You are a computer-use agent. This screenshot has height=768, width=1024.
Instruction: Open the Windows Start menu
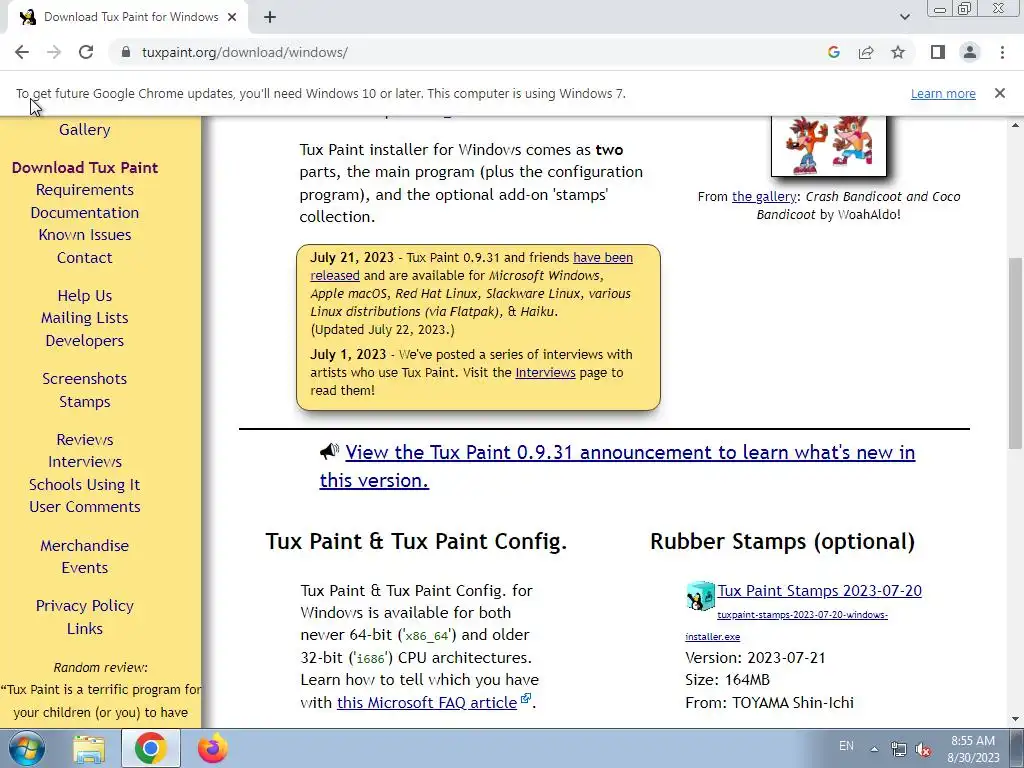tap(26, 748)
